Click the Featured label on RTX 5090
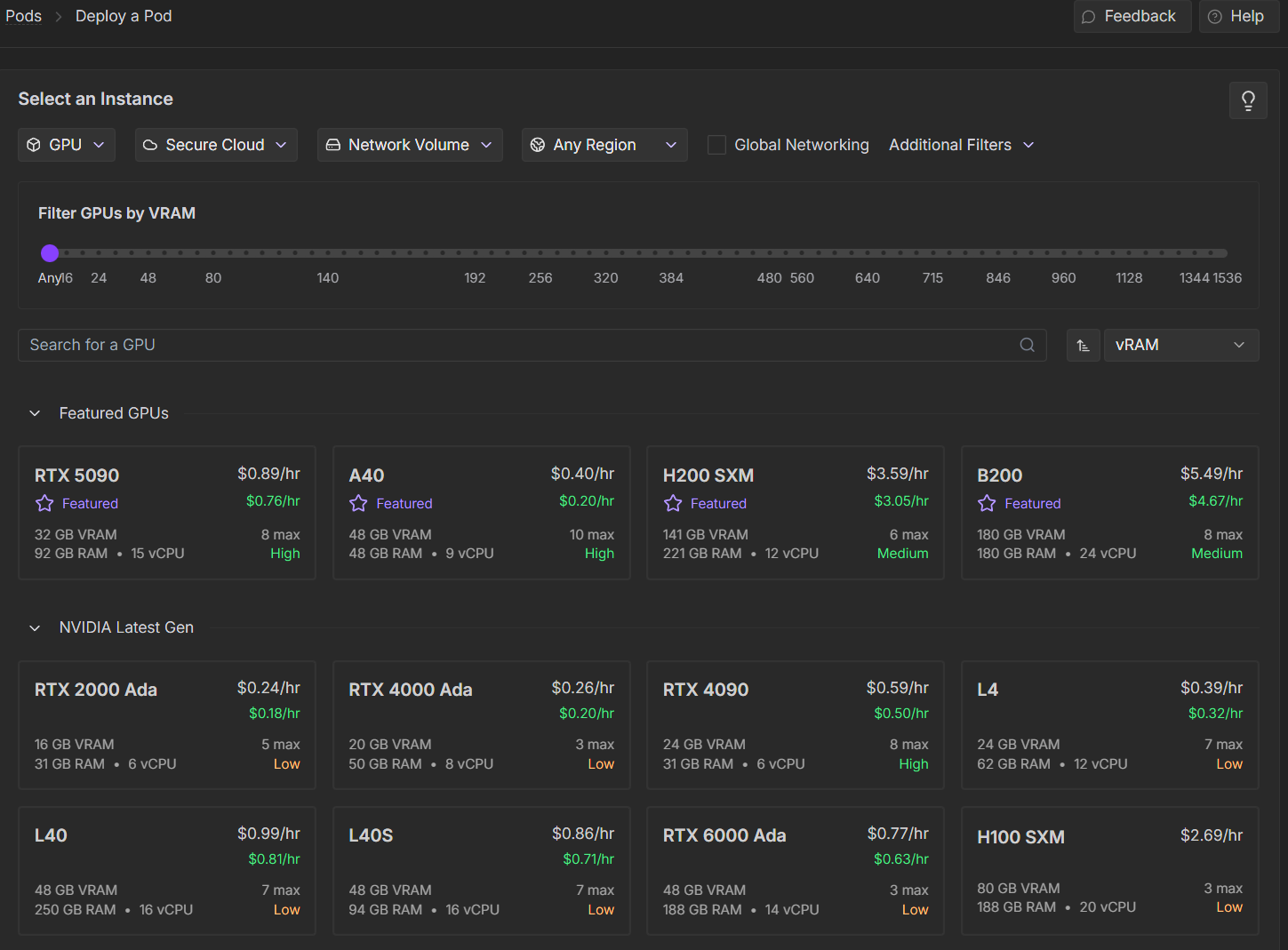1288x950 pixels. click(90, 504)
